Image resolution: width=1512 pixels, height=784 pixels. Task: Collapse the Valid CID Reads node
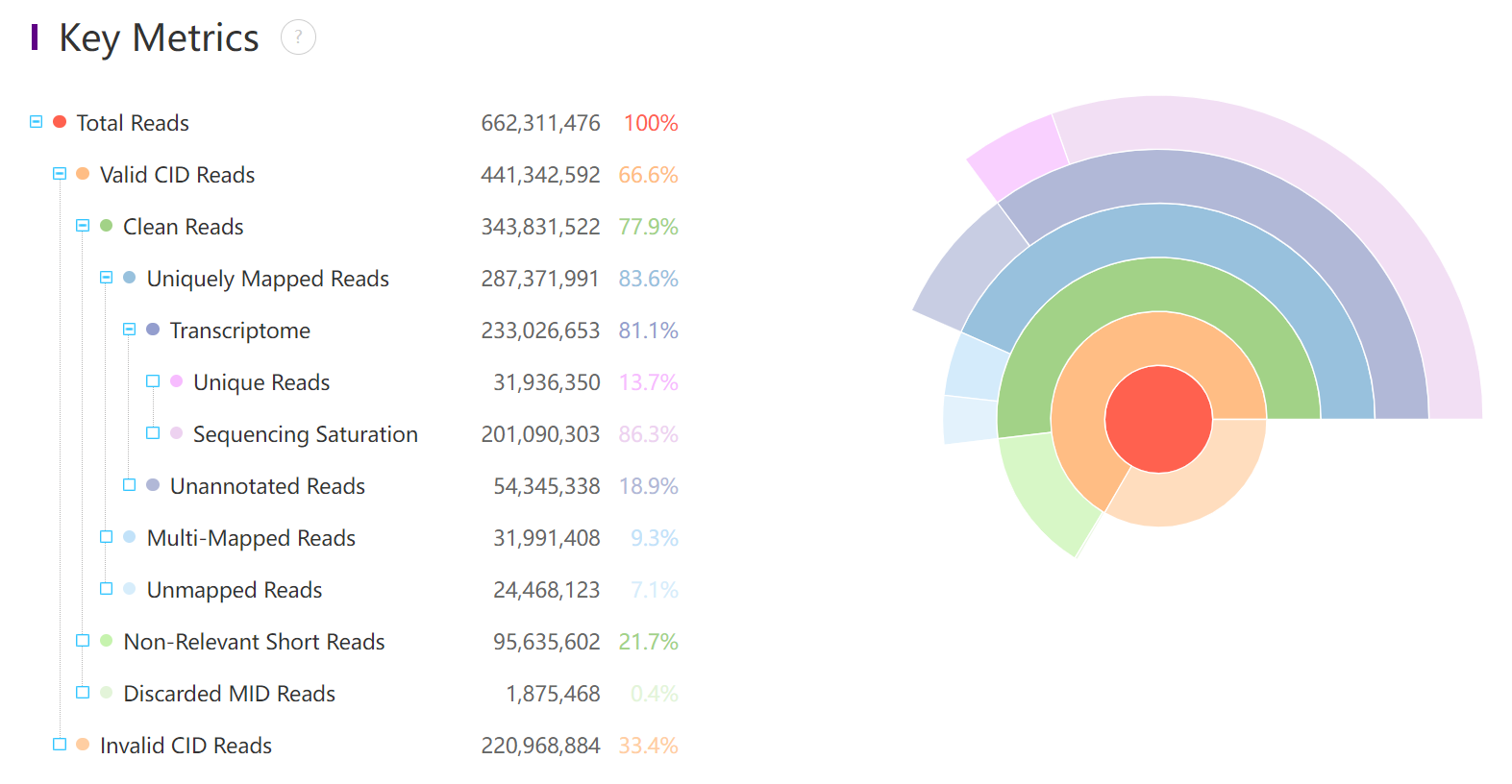coord(60,174)
